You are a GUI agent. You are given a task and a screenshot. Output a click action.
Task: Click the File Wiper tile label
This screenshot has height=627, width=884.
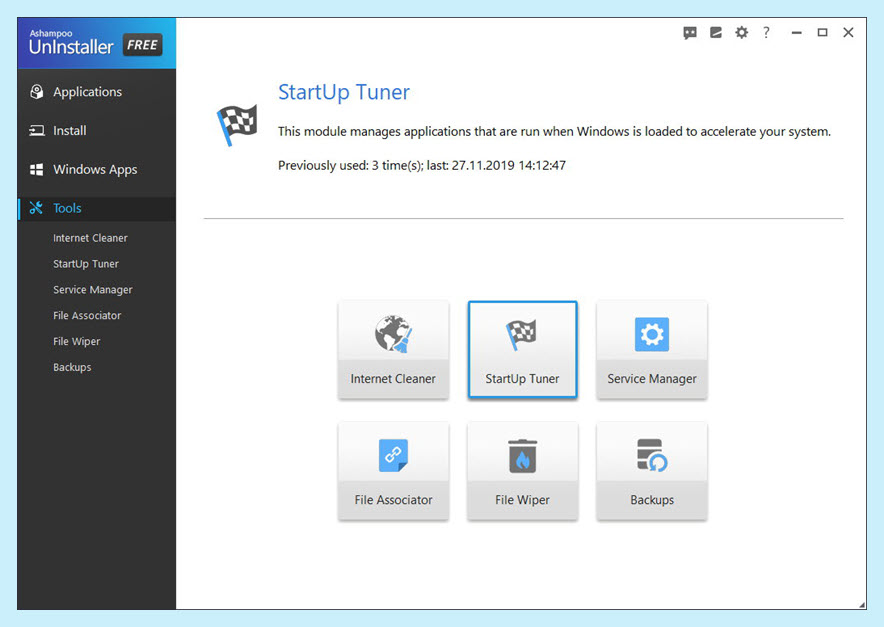tap(523, 500)
